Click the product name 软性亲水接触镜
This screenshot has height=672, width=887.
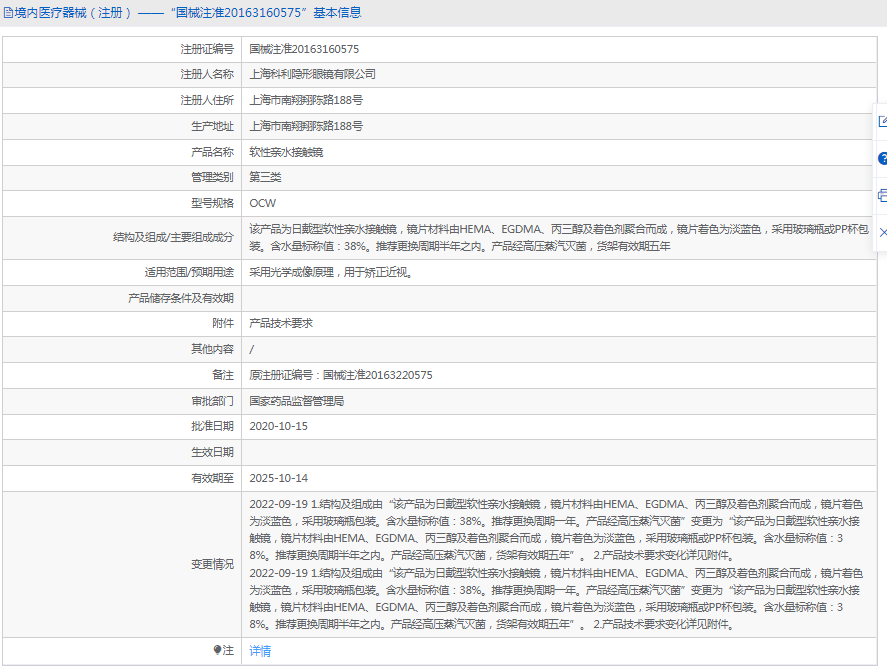click(286, 152)
